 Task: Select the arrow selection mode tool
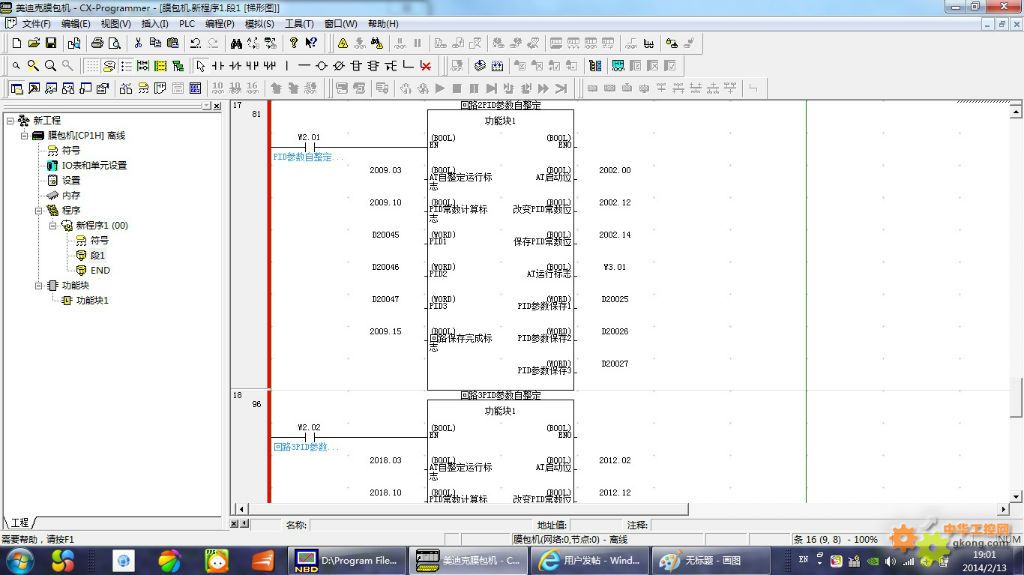tap(200, 66)
